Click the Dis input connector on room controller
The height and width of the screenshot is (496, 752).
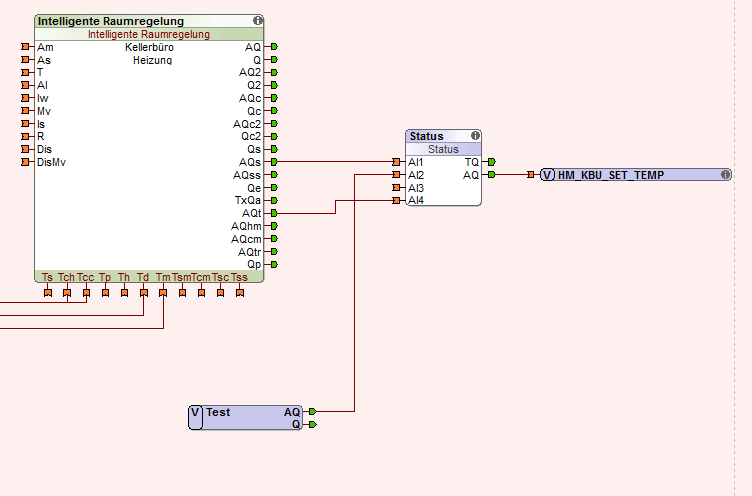tap(27, 149)
